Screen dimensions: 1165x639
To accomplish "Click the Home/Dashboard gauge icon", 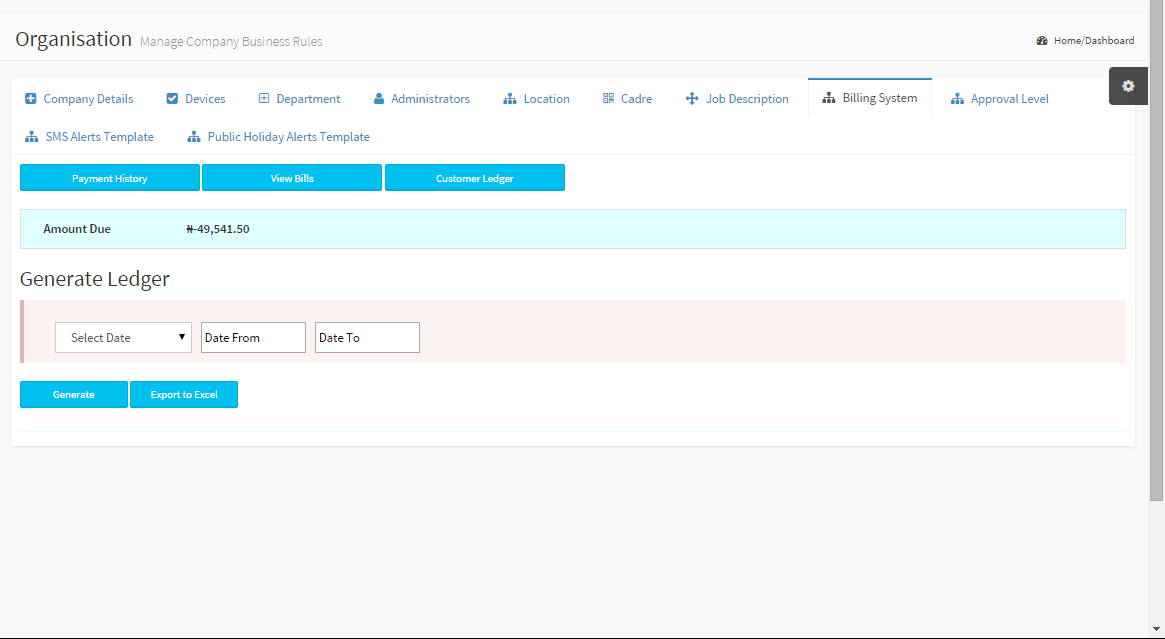I will (x=1042, y=41).
